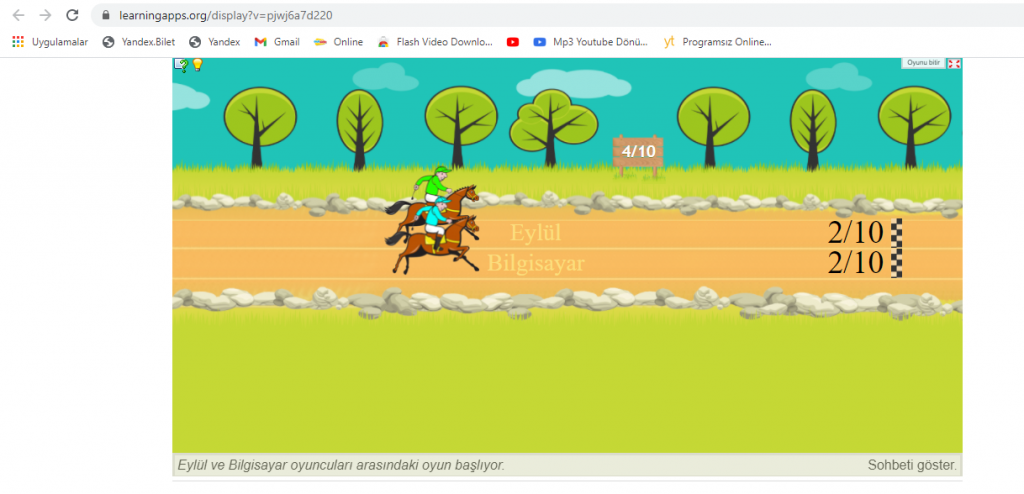Open the Mp3 Youtube Dönü... bookmark
1024x494 pixels.
[590, 42]
